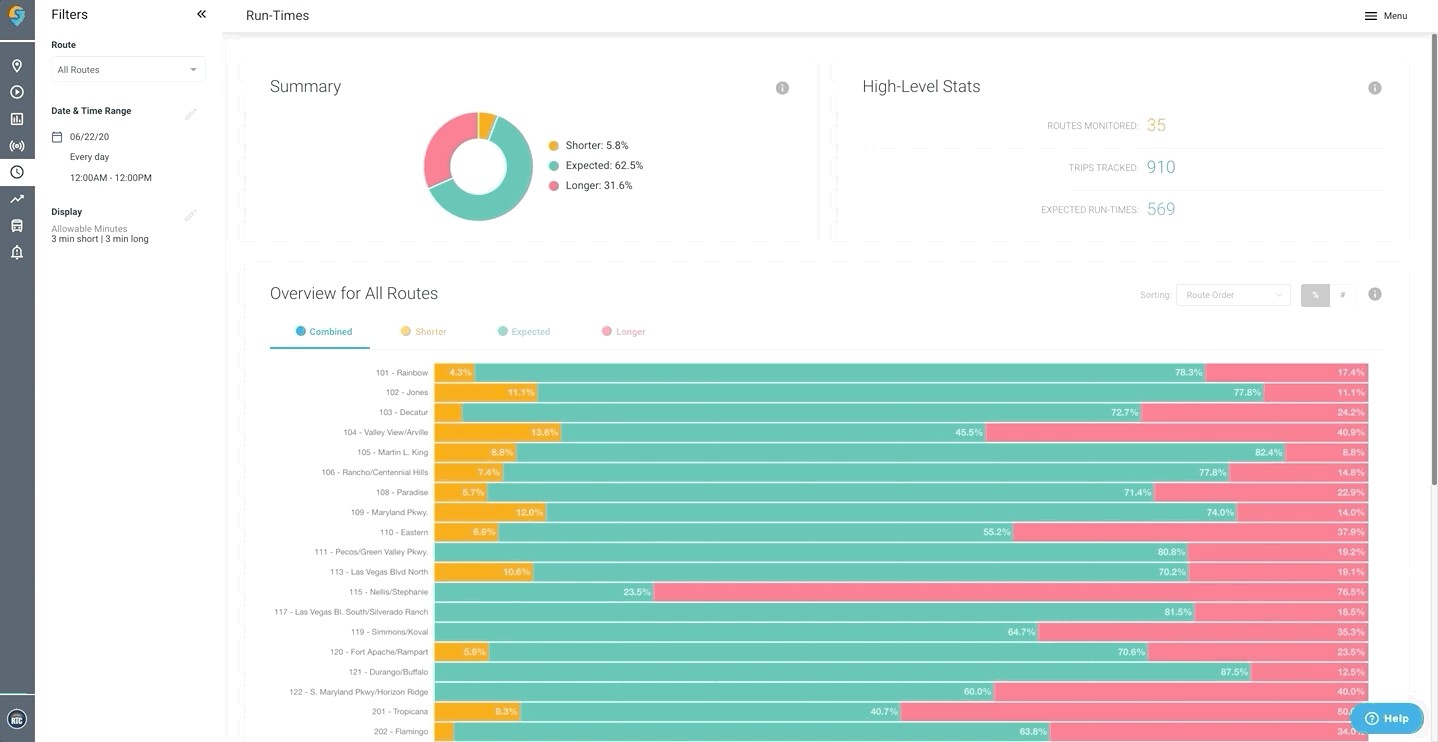Click the Routes Monitored value 35
1438x742 pixels.
pyautogui.click(x=1156, y=125)
